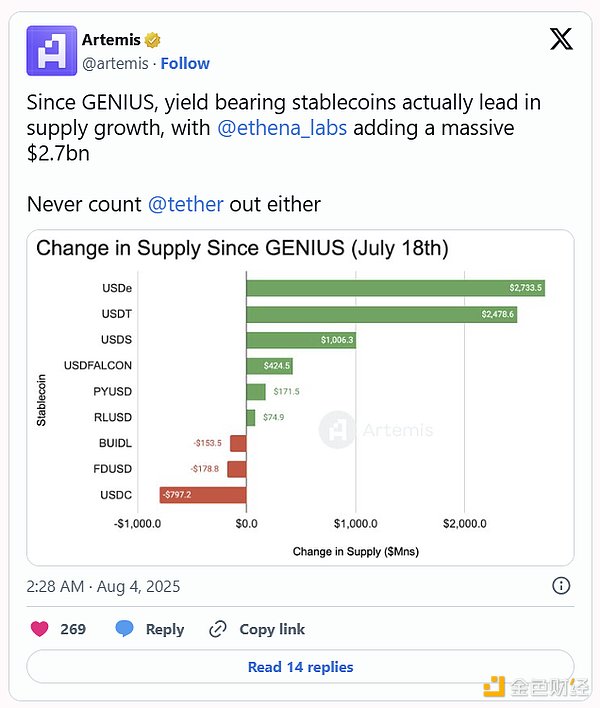The width and height of the screenshot is (600, 708).
Task: Open the @tether mention link
Action: (x=186, y=204)
